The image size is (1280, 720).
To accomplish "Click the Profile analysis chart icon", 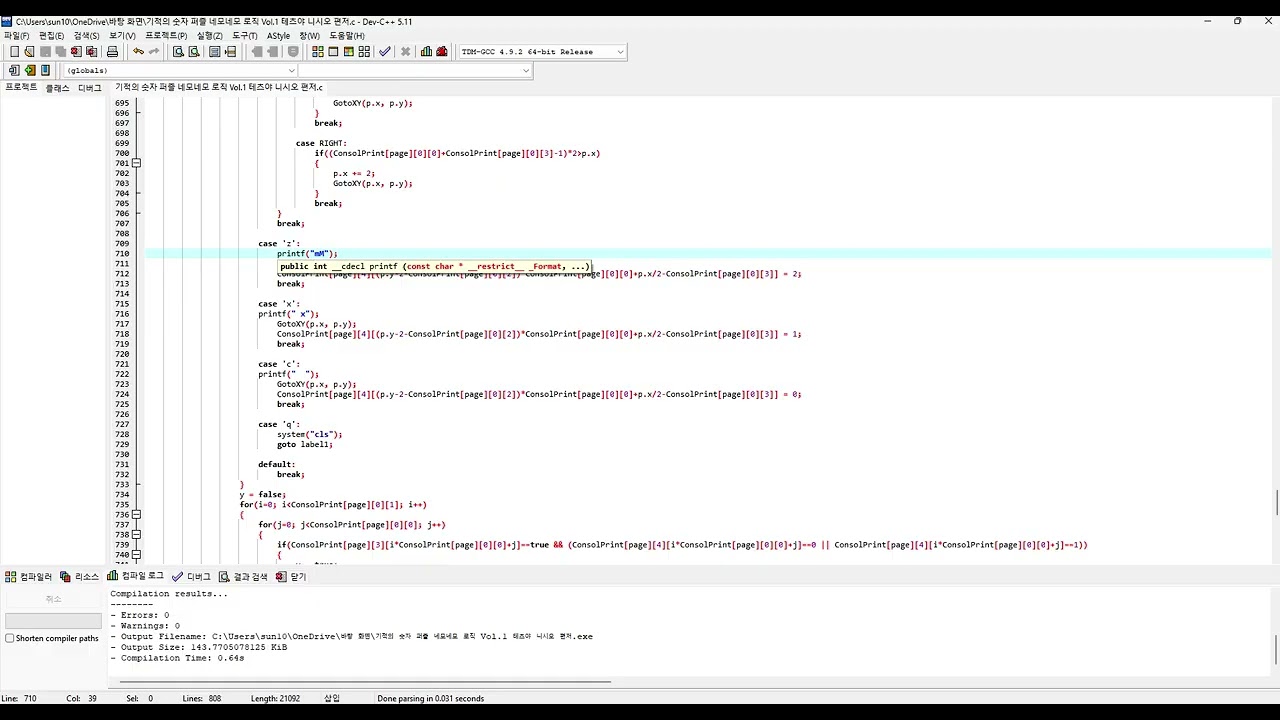I will coord(426,52).
